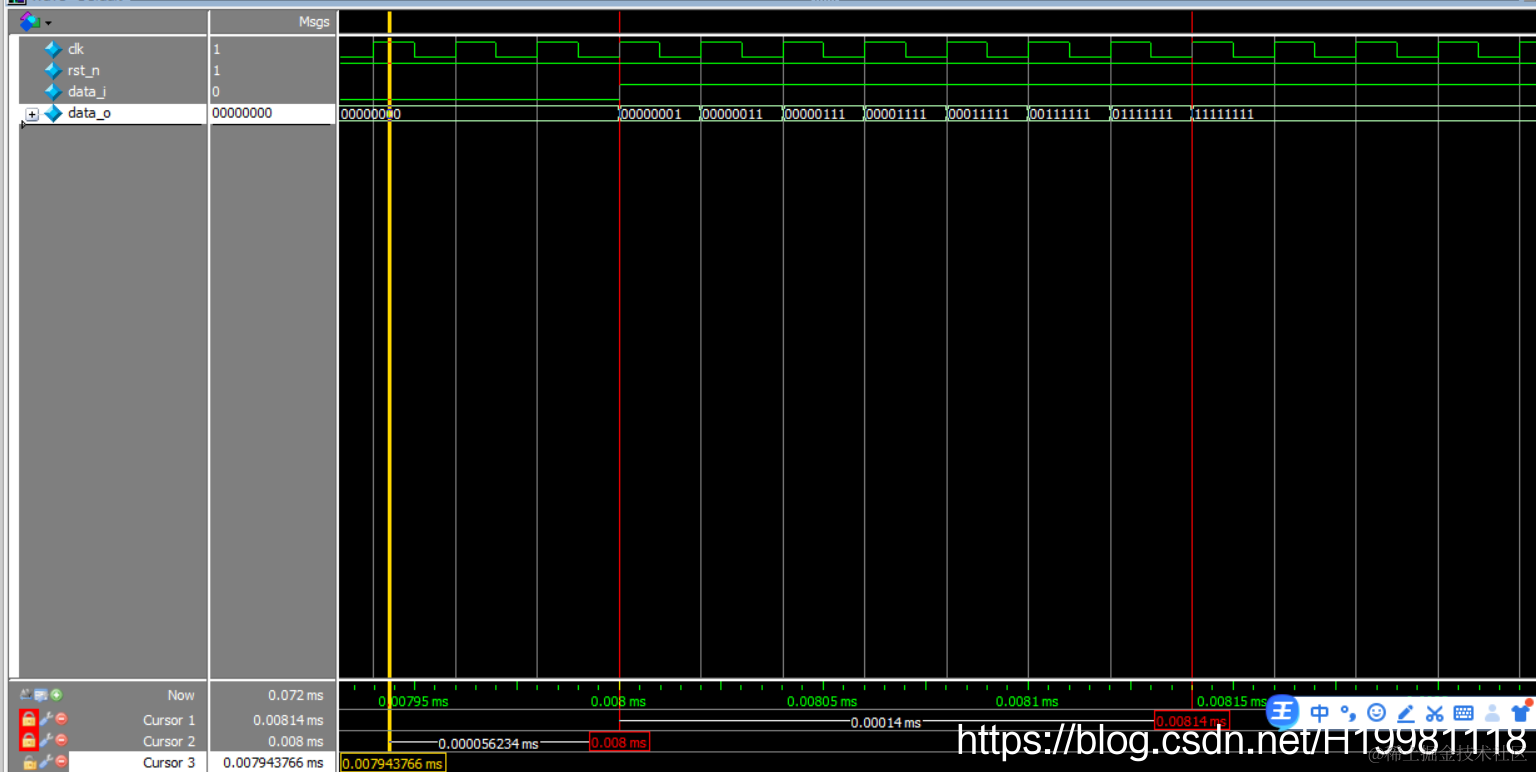Image resolution: width=1536 pixels, height=772 pixels.
Task: Click the rst_n value in Msgs column
Action: [216, 70]
